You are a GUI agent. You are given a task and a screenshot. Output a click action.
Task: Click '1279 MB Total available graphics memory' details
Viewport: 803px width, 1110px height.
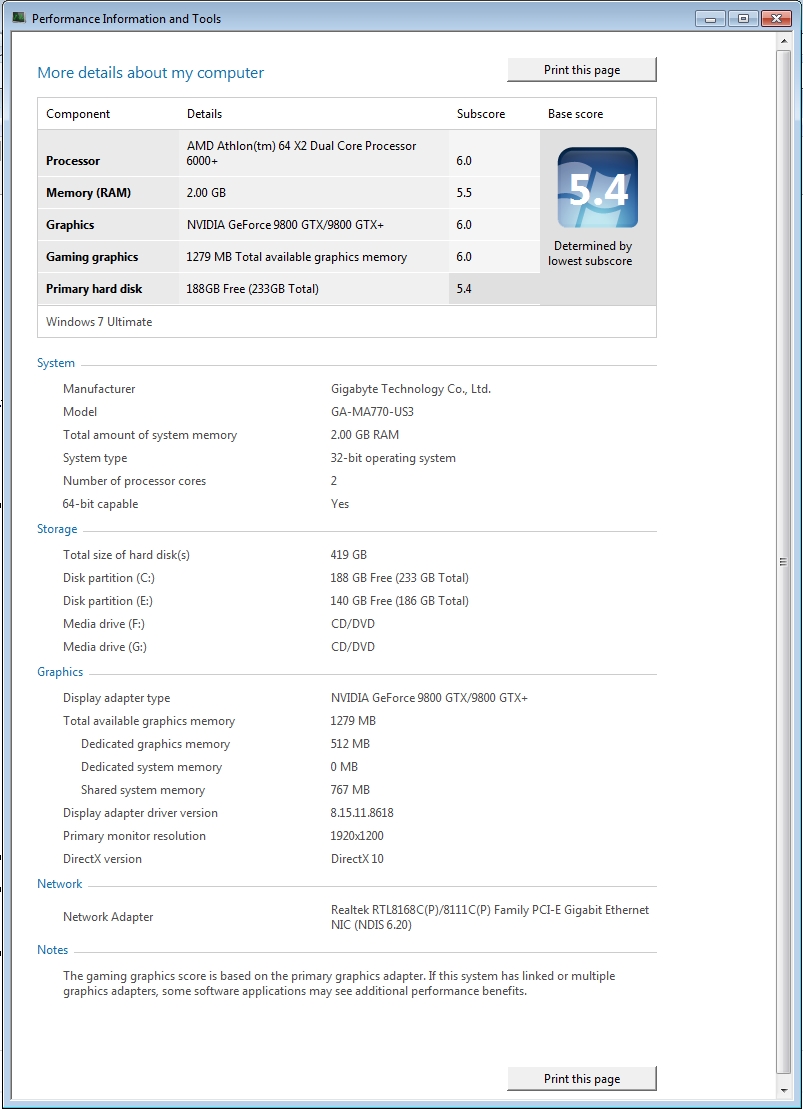point(297,257)
